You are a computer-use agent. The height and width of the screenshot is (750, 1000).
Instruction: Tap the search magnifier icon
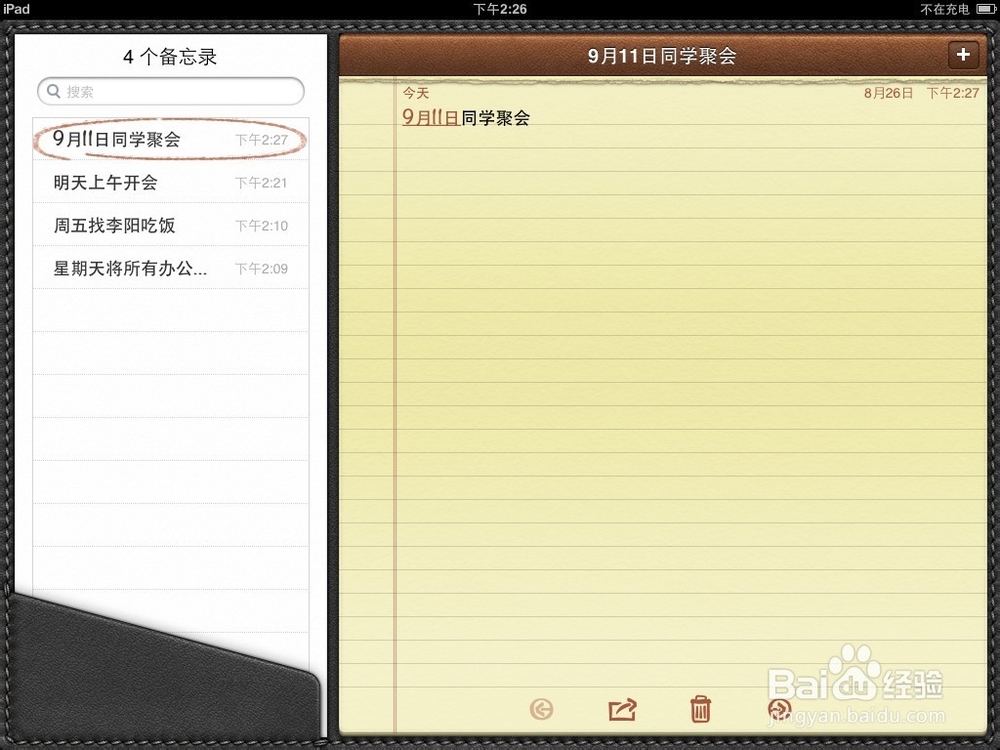(x=54, y=91)
